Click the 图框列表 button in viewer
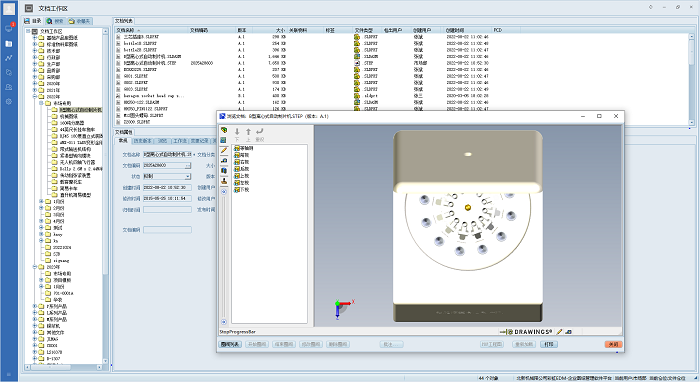Viewport: 700px width, 382px height. click(x=230, y=345)
